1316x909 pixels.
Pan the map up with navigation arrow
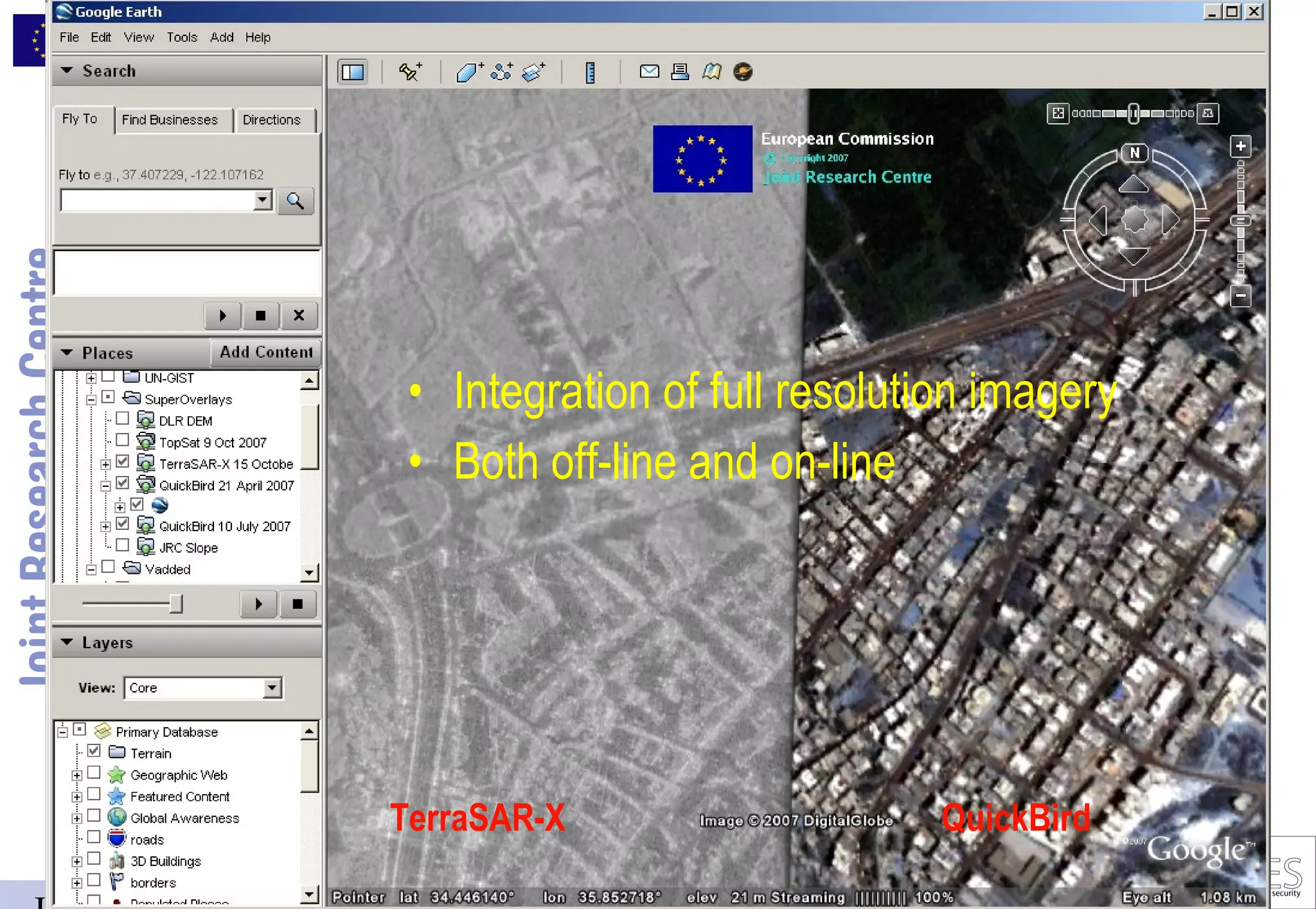point(1134,184)
